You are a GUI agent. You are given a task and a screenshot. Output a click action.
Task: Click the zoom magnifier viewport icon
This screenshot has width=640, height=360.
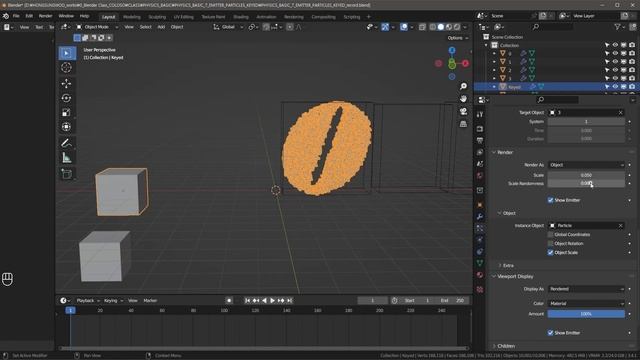pos(463,86)
